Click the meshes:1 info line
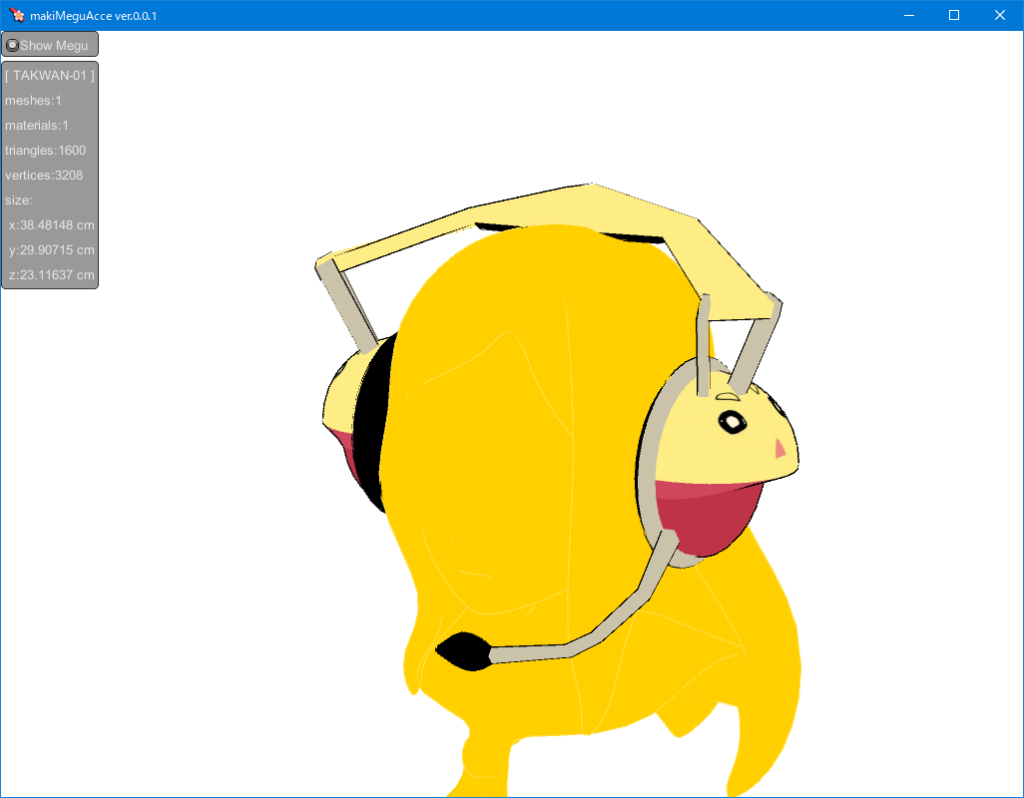 (x=33, y=101)
